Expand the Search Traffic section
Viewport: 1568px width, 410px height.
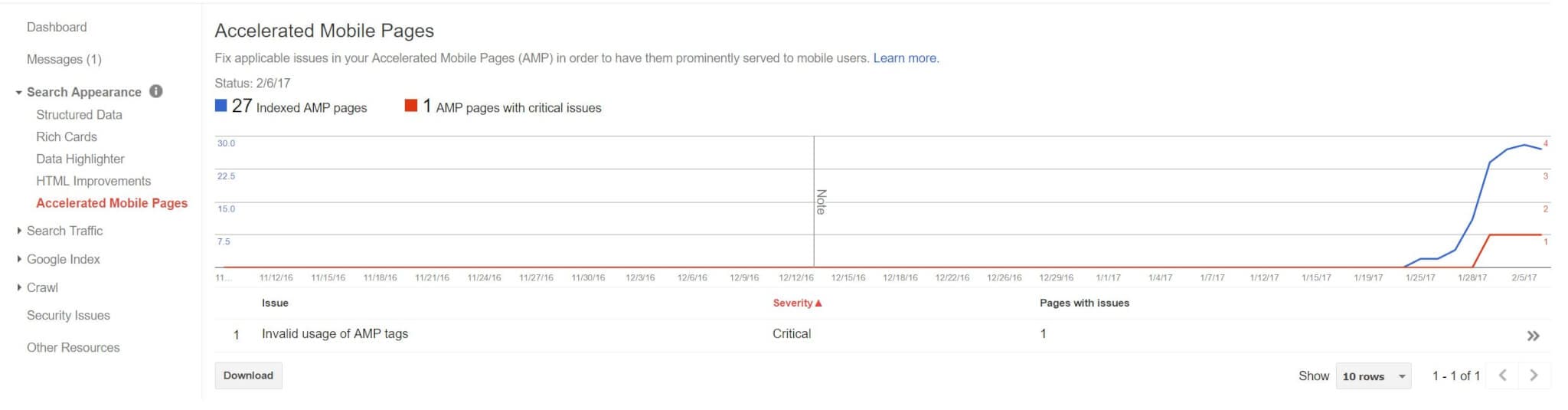[18, 231]
